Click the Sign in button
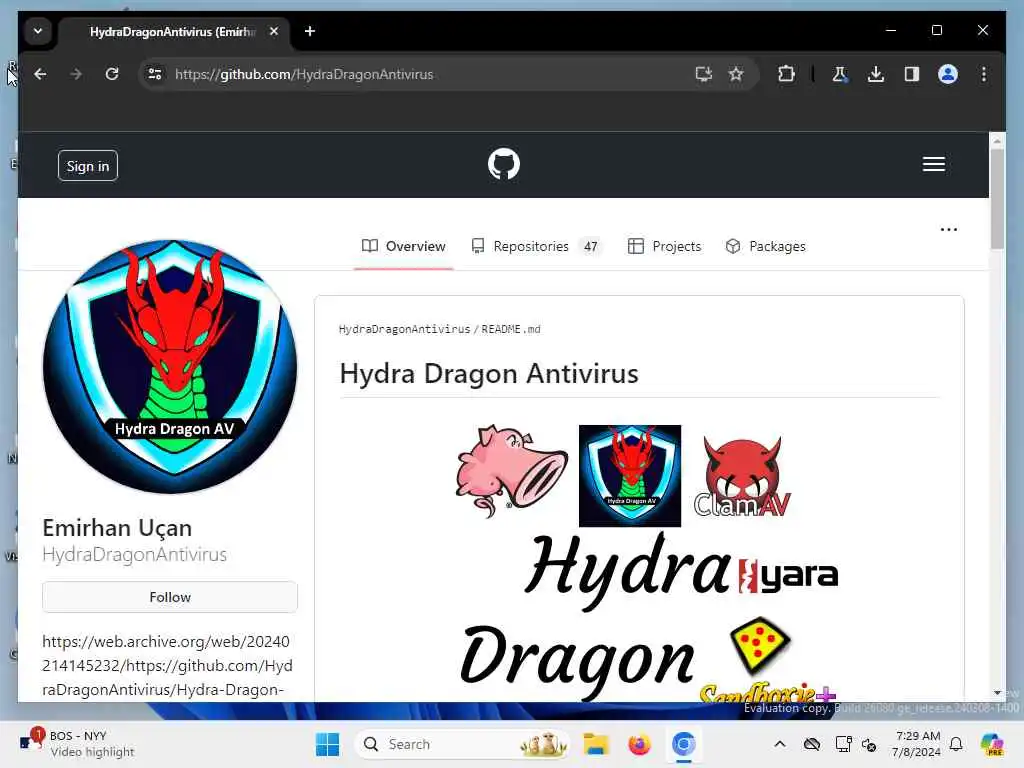This screenshot has height=768, width=1024. pyautogui.click(x=88, y=166)
